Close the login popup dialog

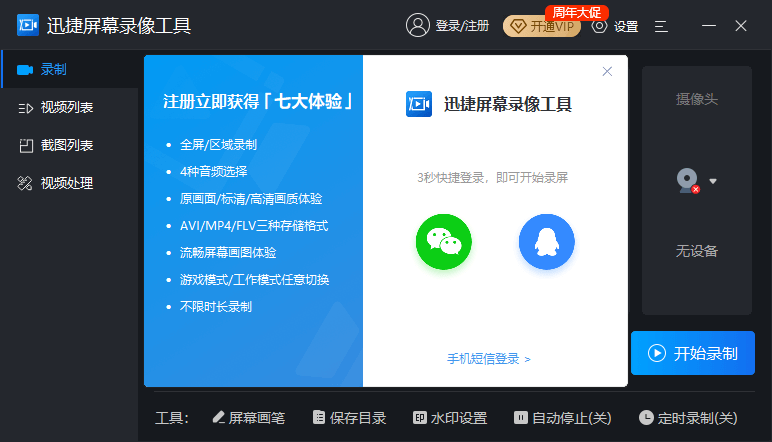[x=607, y=71]
